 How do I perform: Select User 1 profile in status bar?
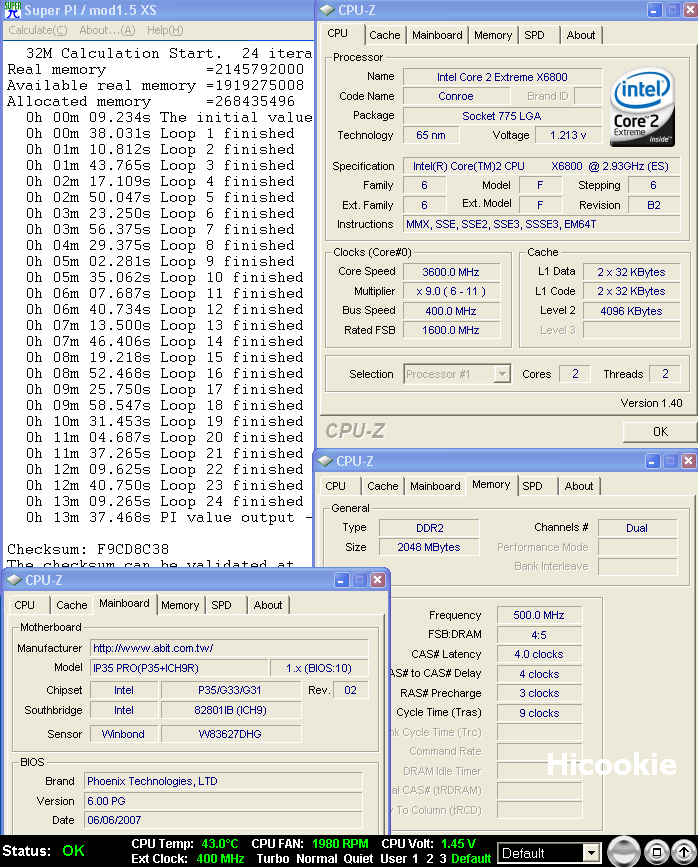tap(399, 859)
